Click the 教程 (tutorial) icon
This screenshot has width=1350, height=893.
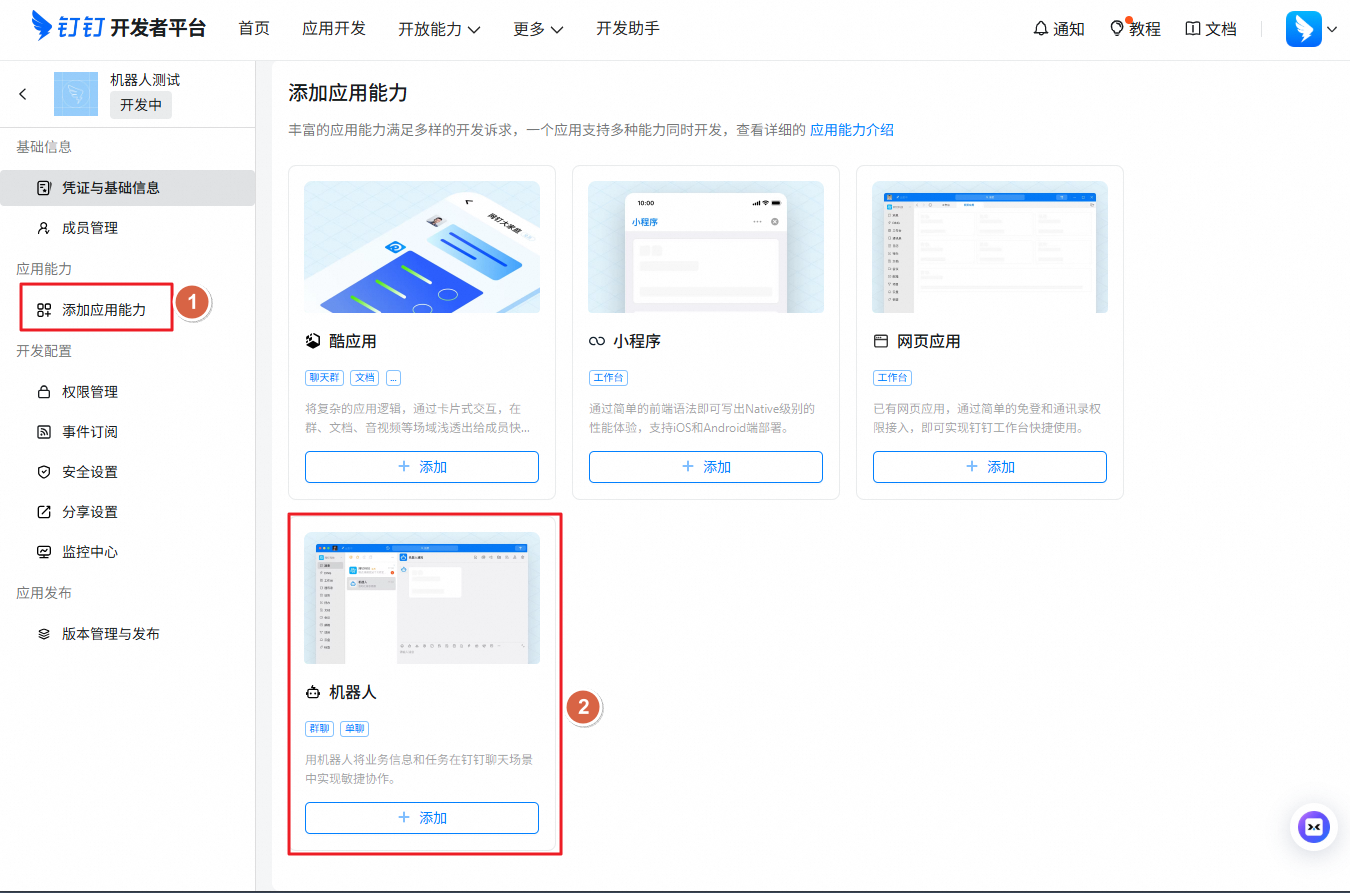[1135, 29]
